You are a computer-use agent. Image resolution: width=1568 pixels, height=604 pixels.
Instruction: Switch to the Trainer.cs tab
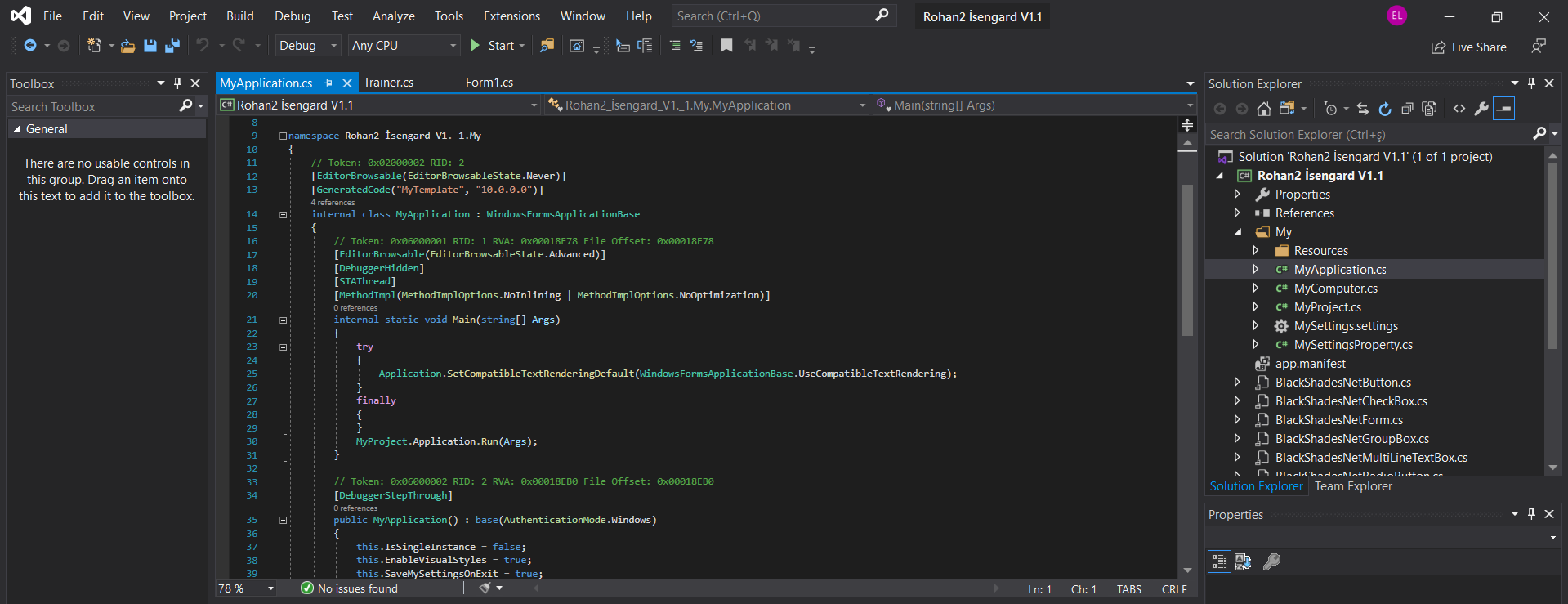(389, 83)
